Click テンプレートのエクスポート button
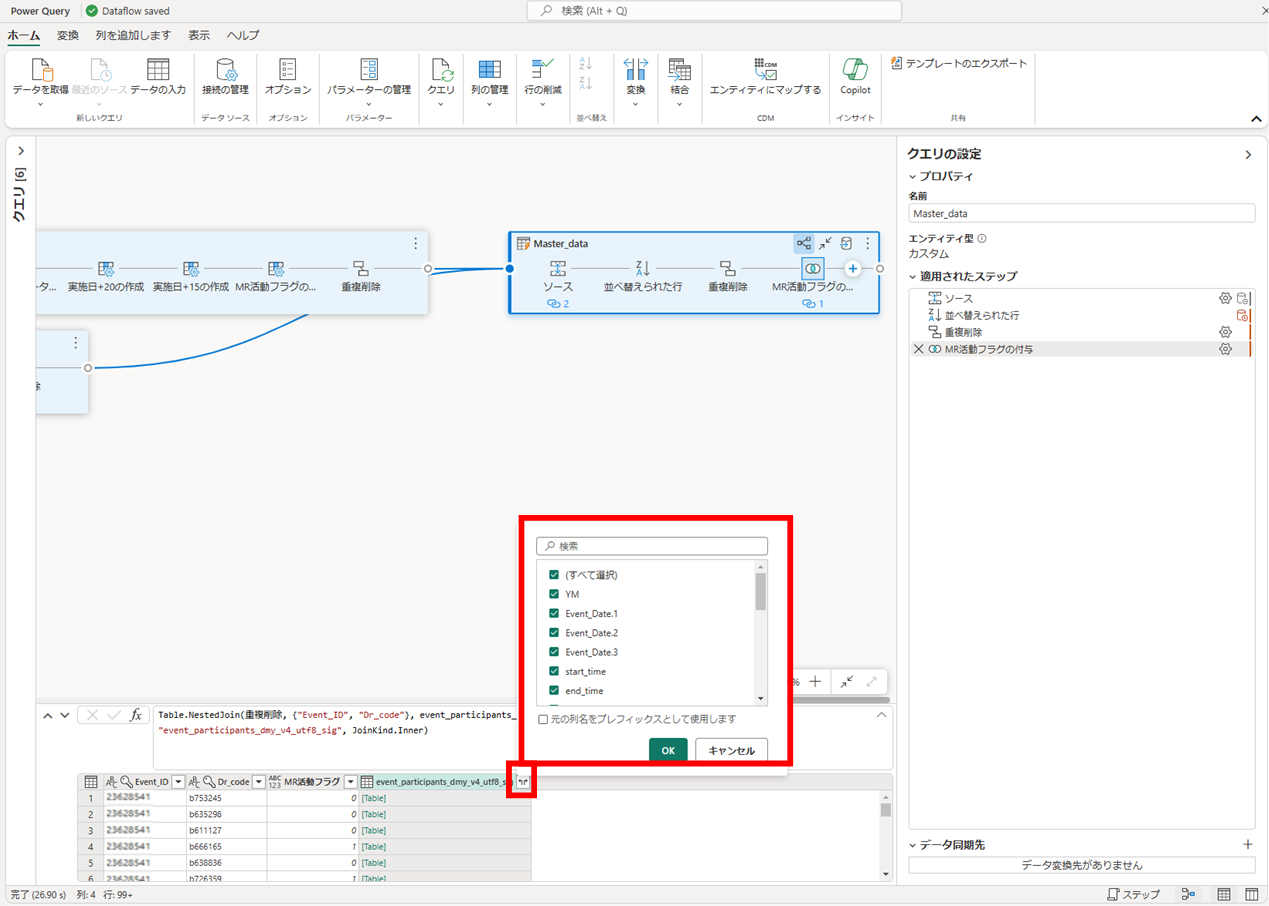 (958, 63)
